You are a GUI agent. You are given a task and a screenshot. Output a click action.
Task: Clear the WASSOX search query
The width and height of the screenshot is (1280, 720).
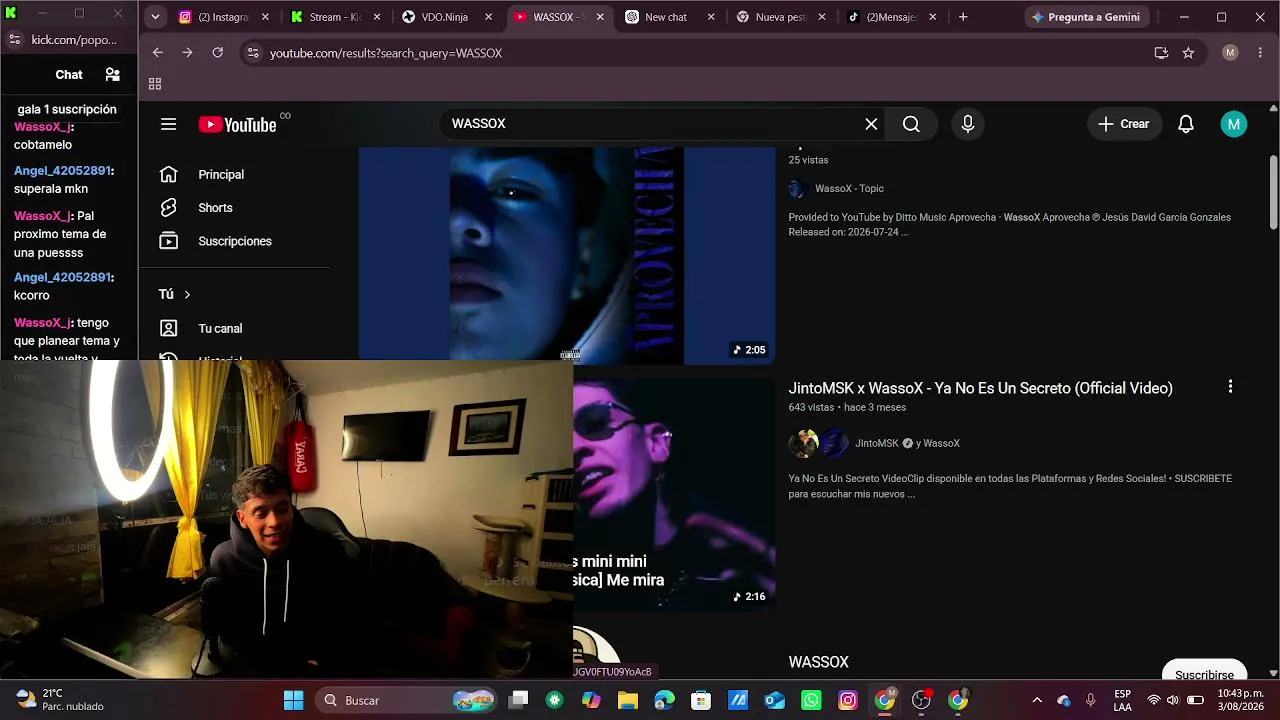click(871, 124)
